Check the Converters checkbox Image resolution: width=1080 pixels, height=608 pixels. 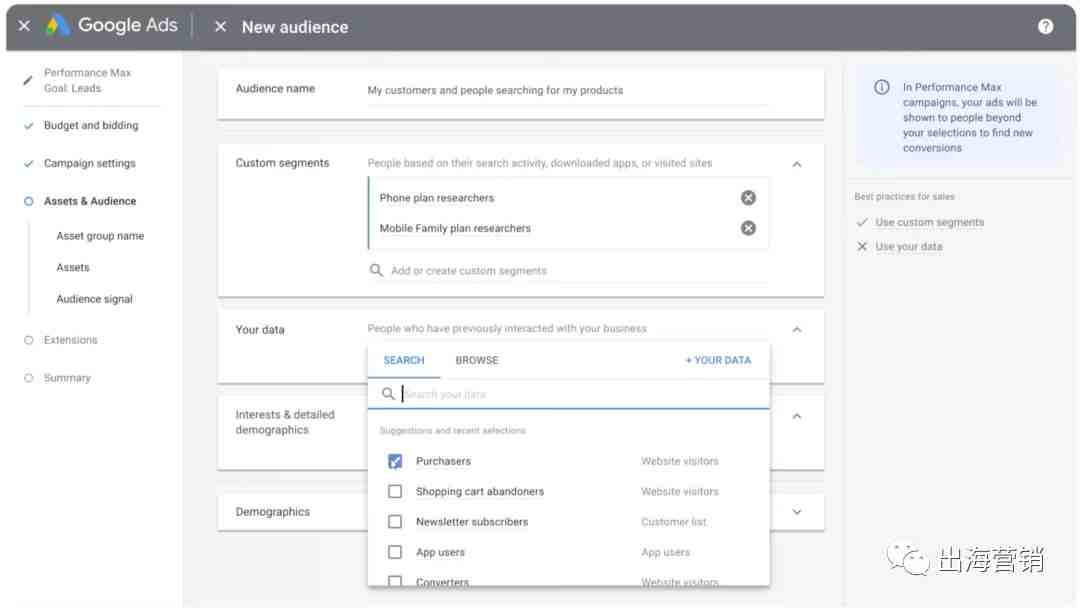pyautogui.click(x=395, y=581)
